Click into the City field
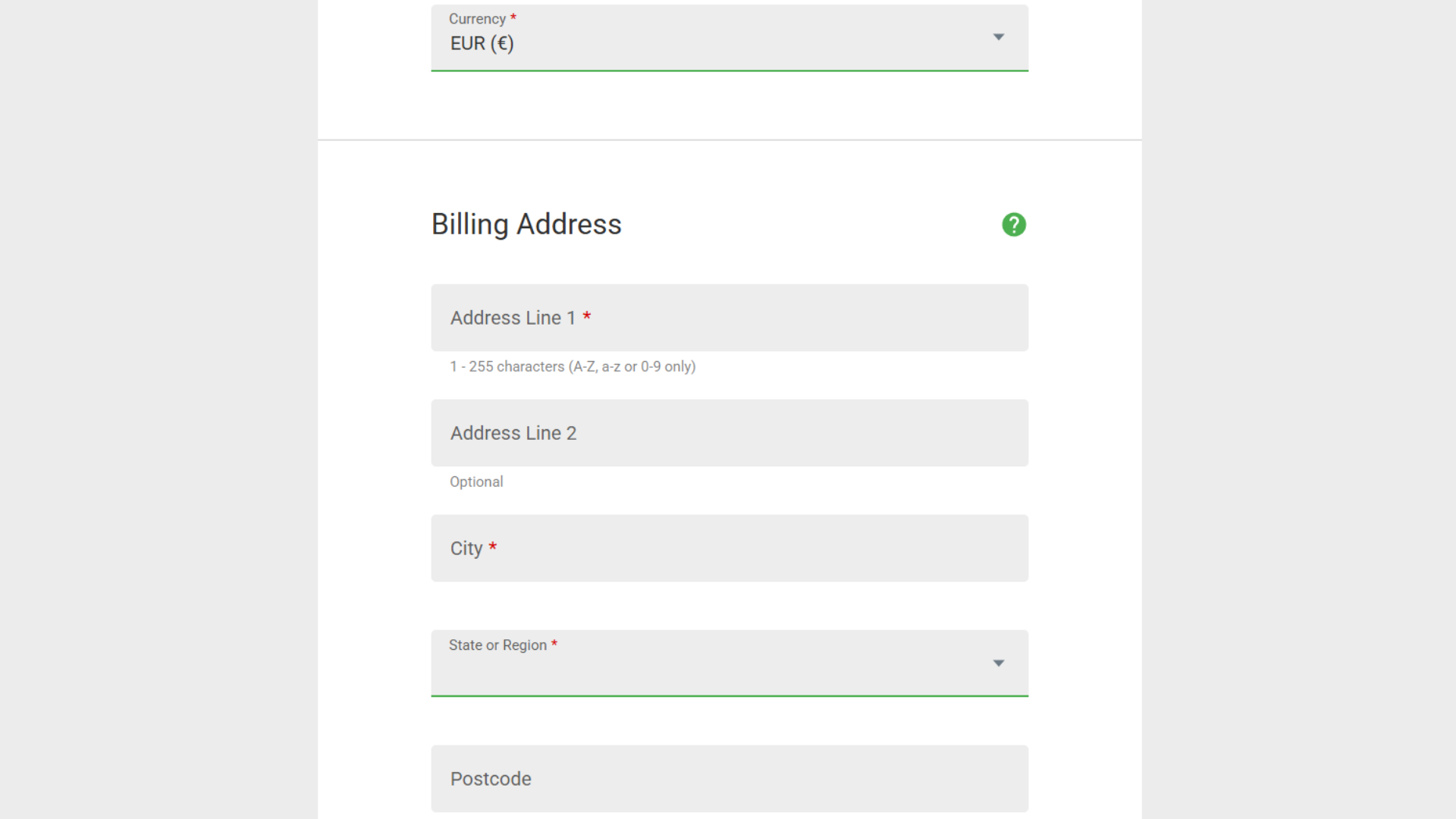The height and width of the screenshot is (819, 1456). pyautogui.click(x=730, y=548)
